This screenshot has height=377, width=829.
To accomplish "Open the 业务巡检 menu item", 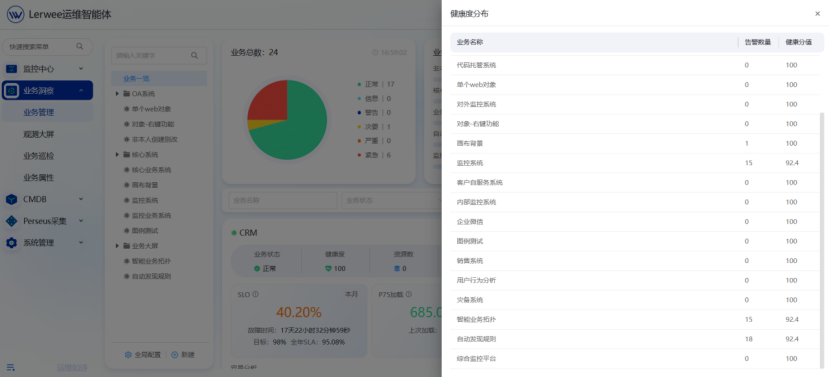I will coord(39,156).
